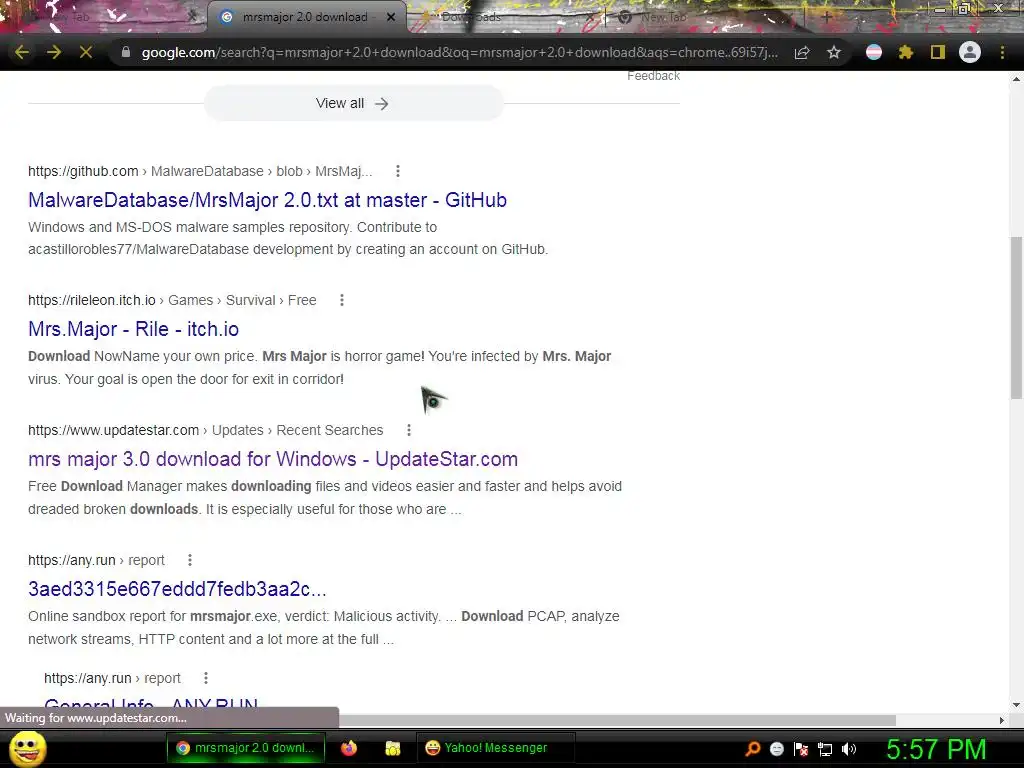Open the yellow folder taskbar icon
The image size is (1024, 768).
(392, 748)
